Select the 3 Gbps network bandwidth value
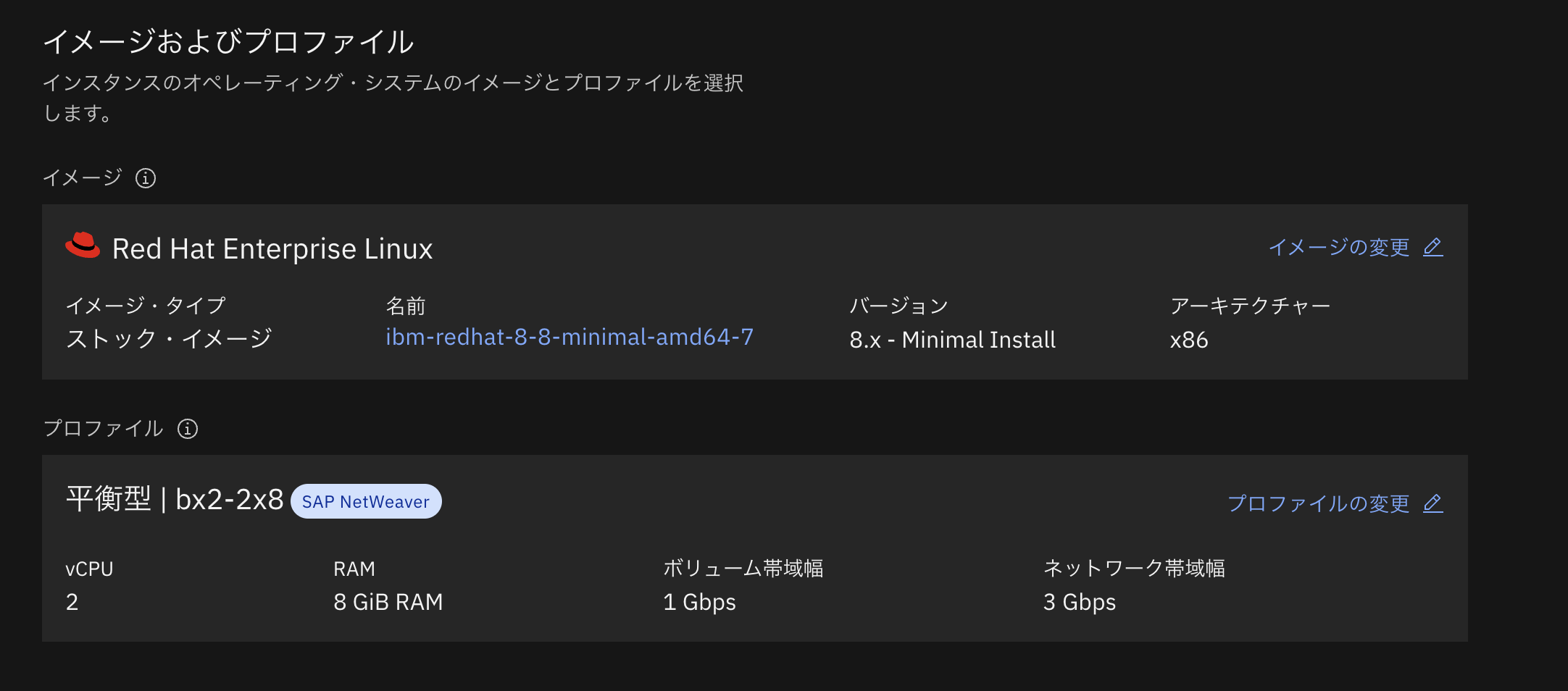This screenshot has width=1568, height=691. pyautogui.click(x=1079, y=601)
